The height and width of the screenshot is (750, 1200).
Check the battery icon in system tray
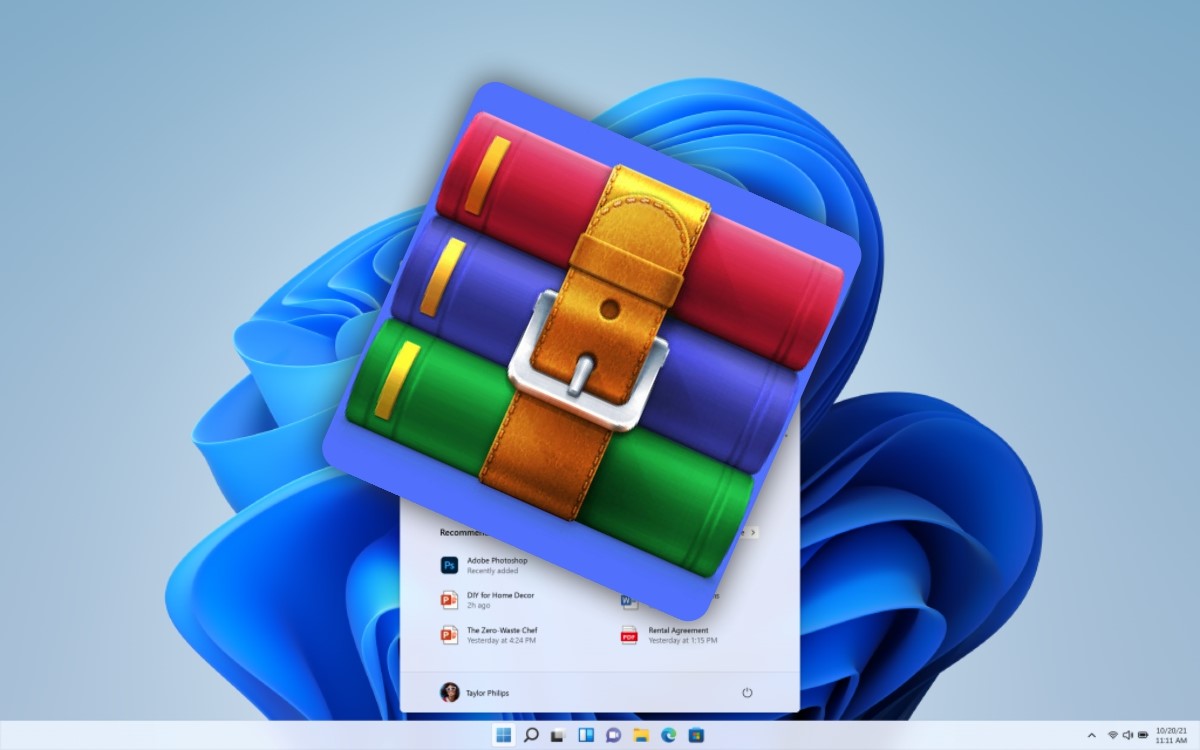pos(1142,736)
